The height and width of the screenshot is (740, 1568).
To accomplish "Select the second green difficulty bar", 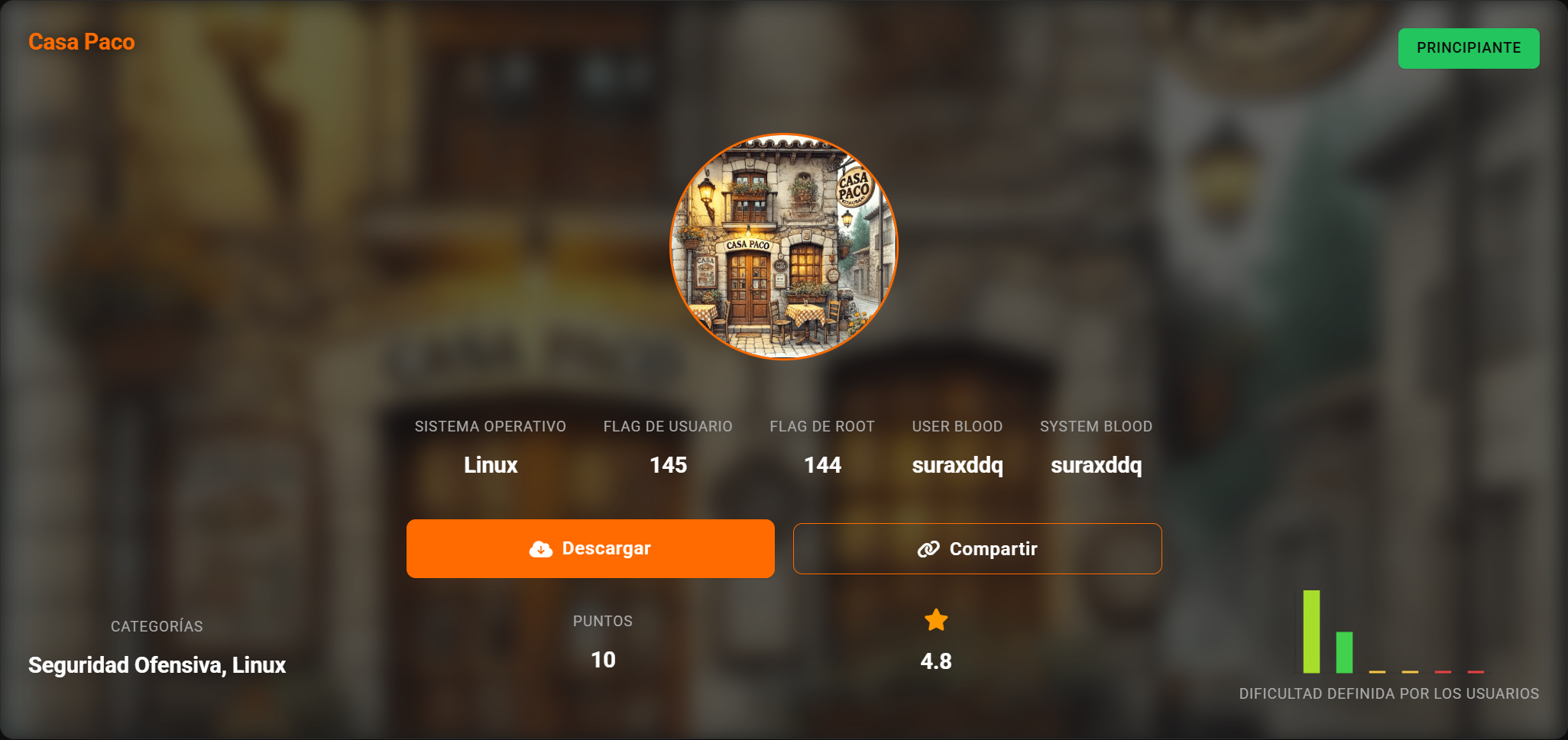I will click(x=1344, y=652).
